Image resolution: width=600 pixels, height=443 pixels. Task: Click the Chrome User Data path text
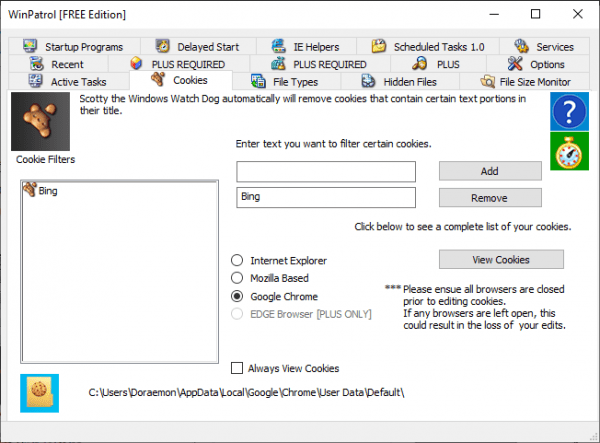click(x=246, y=393)
